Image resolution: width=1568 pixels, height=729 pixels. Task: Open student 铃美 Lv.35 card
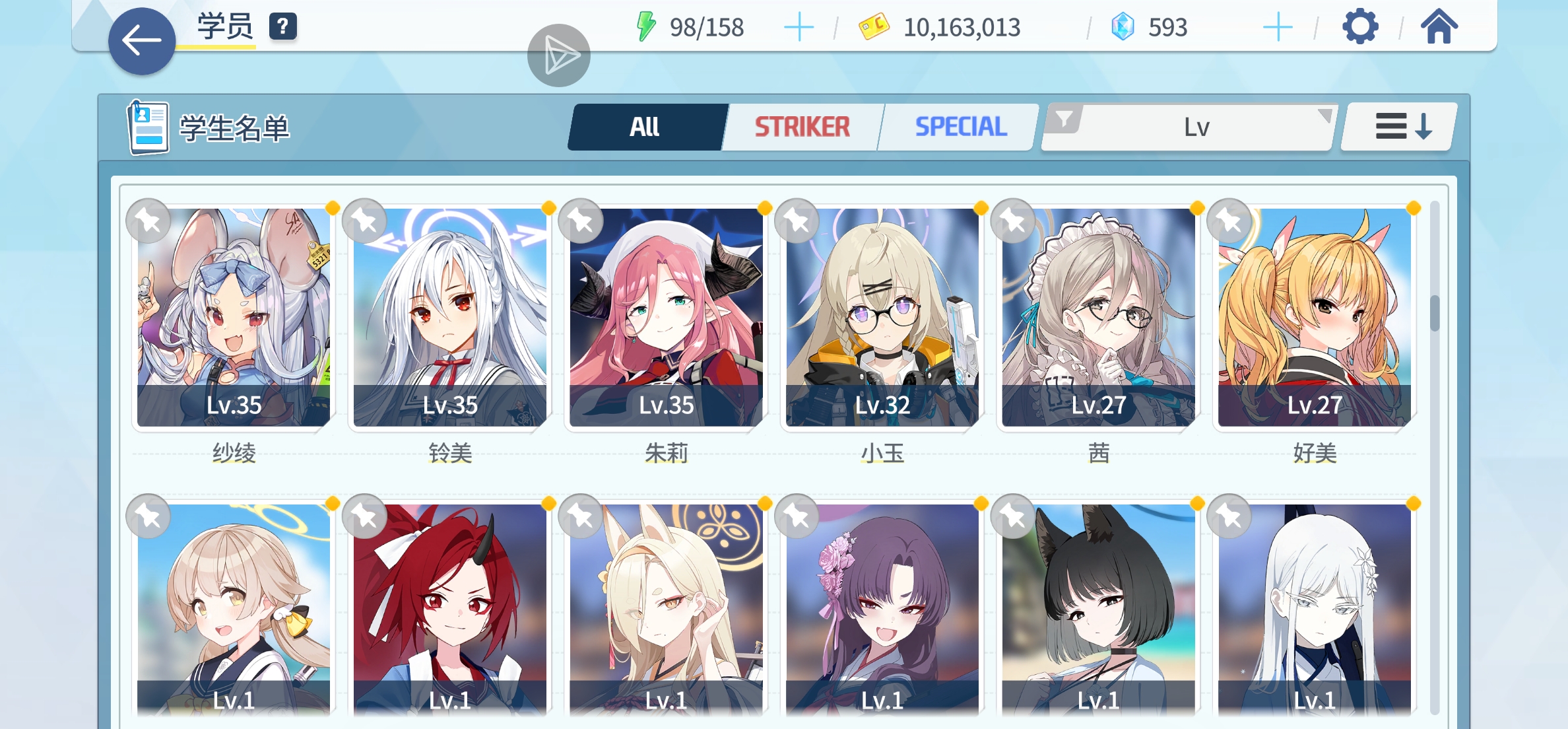tap(450, 318)
